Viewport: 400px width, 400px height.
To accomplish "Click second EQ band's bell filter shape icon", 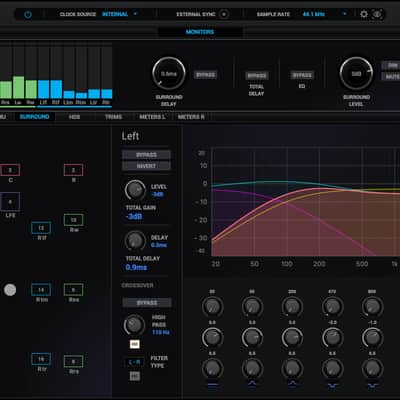I will [252, 384].
